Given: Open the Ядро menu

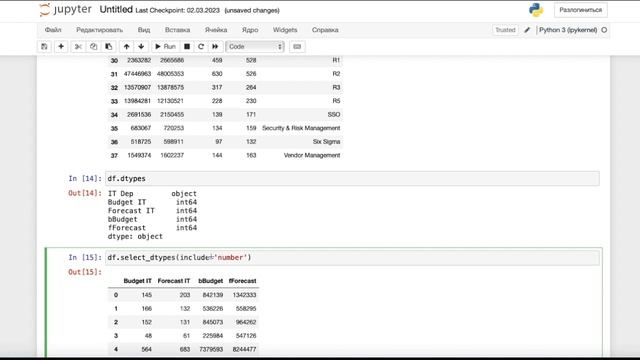Looking at the screenshot, I should 250,30.
